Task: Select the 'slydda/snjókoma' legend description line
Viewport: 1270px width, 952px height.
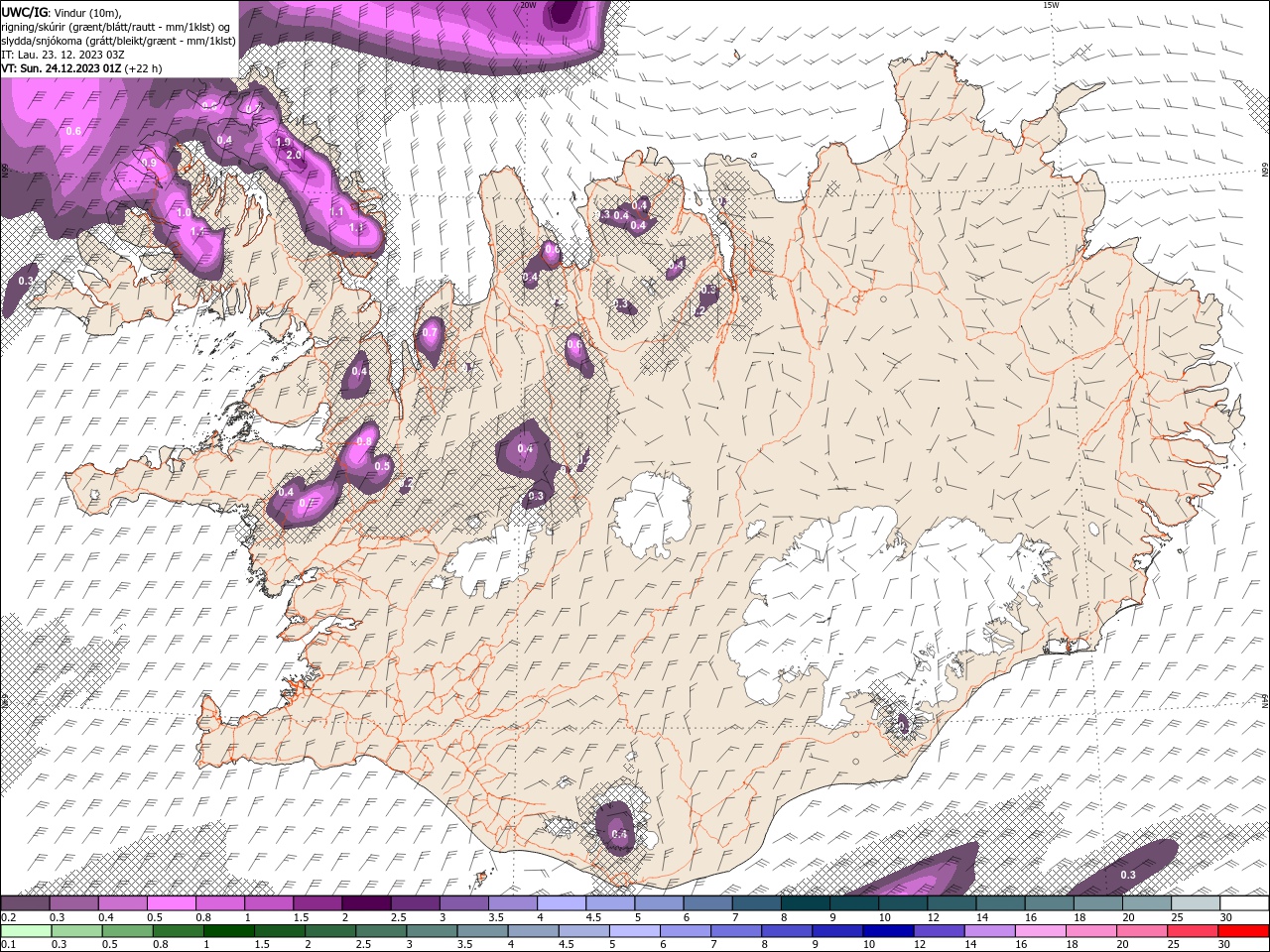Action: pyautogui.click(x=119, y=41)
